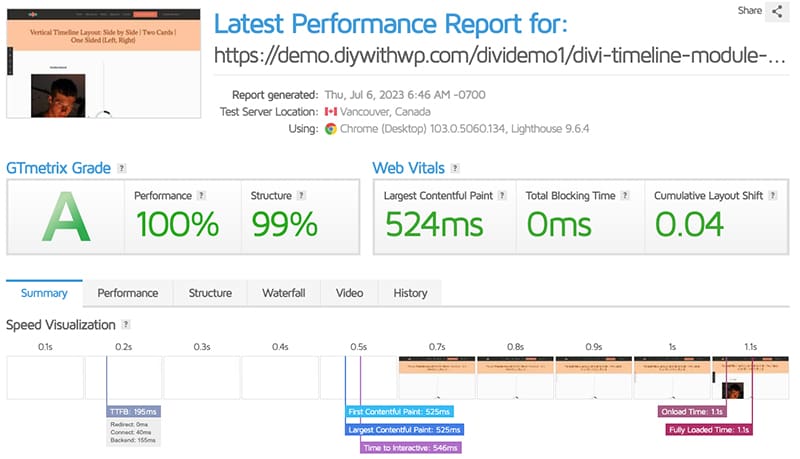Click Total Blocking Time help icon
The height and width of the screenshot is (459, 800).
(624, 195)
